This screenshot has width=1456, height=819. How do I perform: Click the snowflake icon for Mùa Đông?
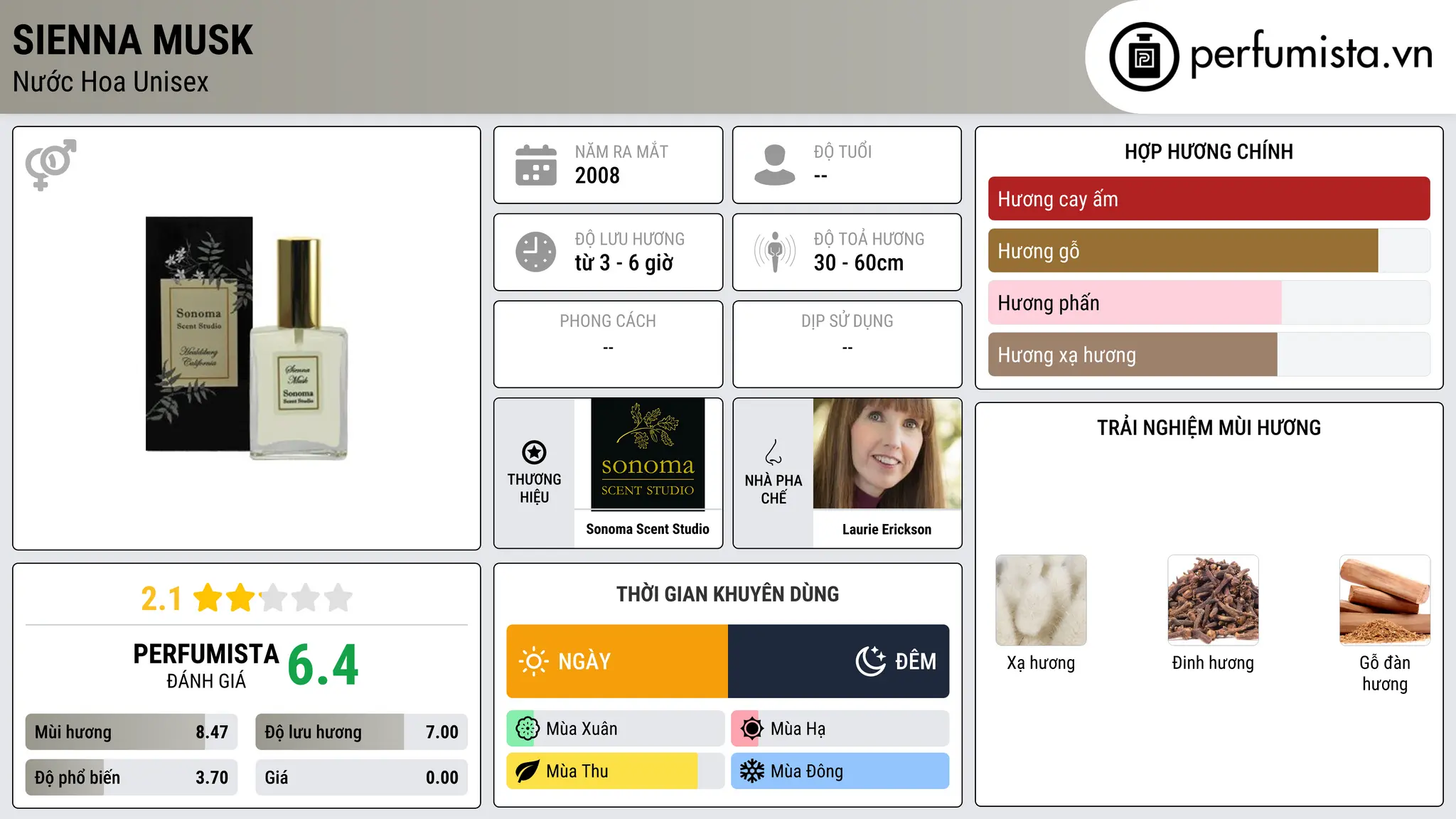pos(751,771)
